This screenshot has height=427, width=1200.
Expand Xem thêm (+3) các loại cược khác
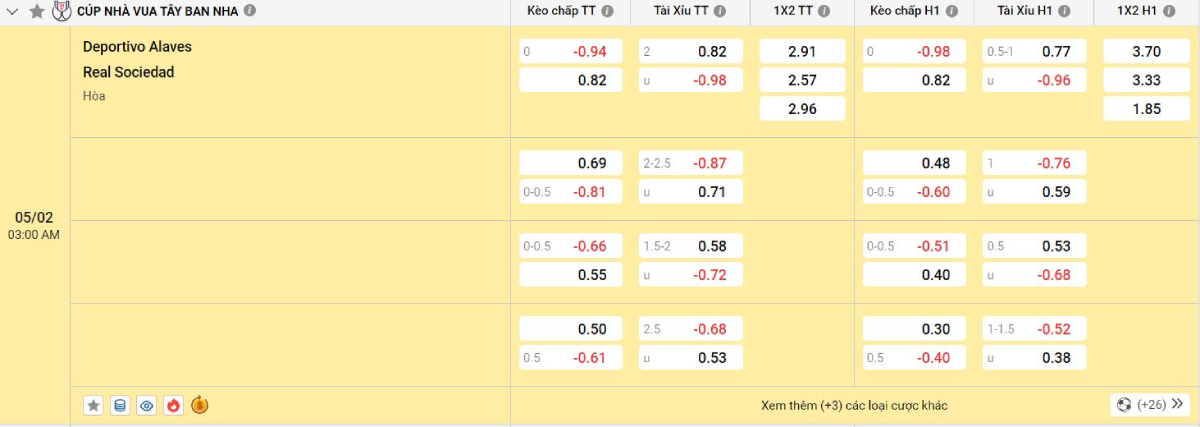[853, 405]
